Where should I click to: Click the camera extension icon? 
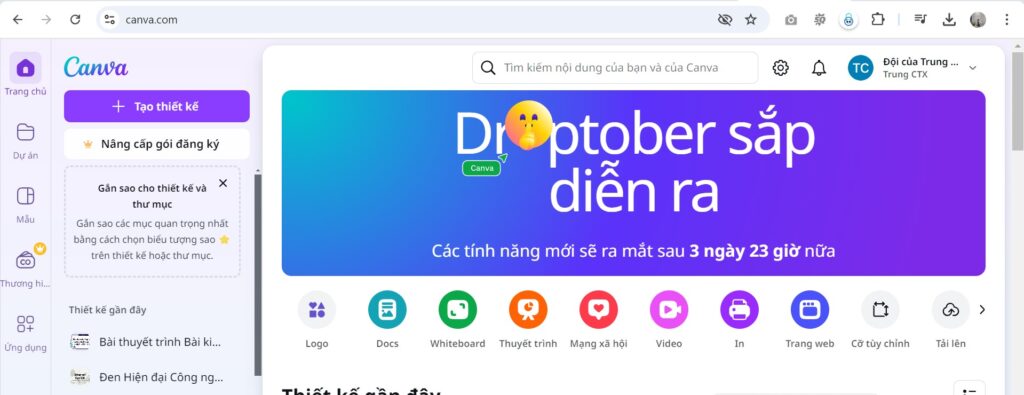(791, 20)
